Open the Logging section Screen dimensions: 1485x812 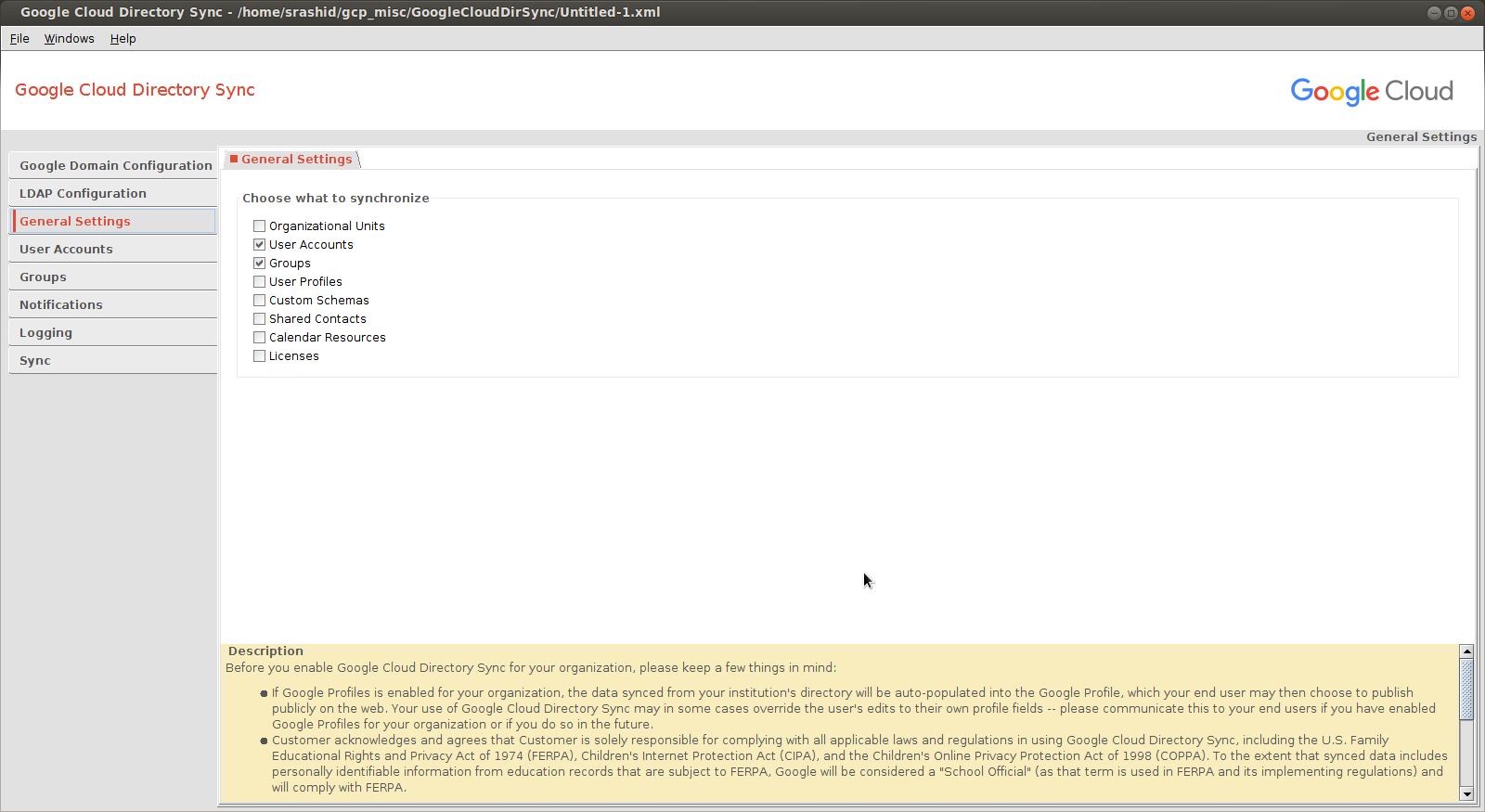[113, 332]
